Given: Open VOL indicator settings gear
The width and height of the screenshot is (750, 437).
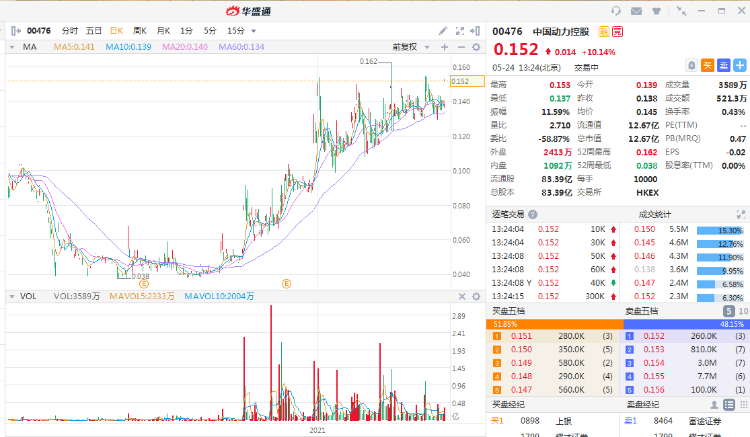Looking at the screenshot, I should click(x=476, y=296).
